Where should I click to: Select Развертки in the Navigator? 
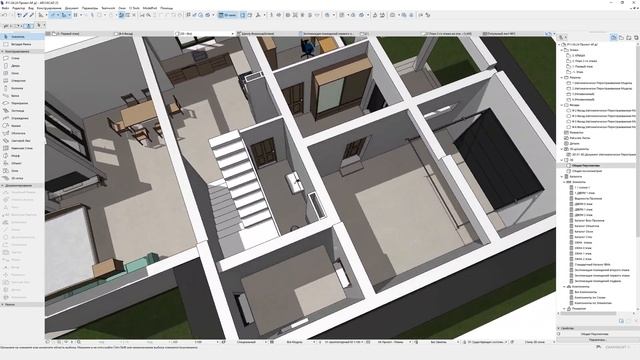pos(576,132)
